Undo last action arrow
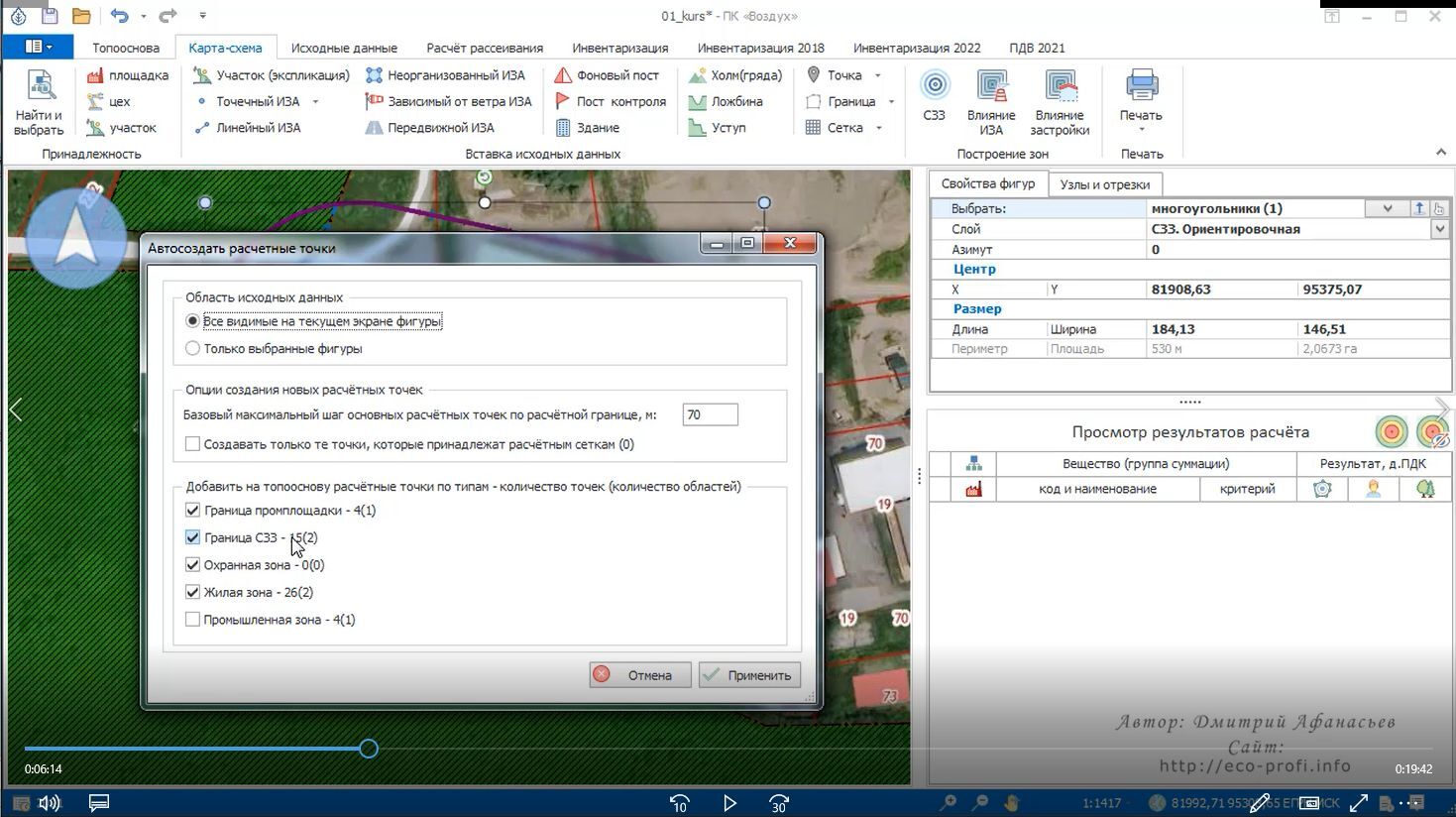Screen dimensions: 1456x817 tap(119, 16)
